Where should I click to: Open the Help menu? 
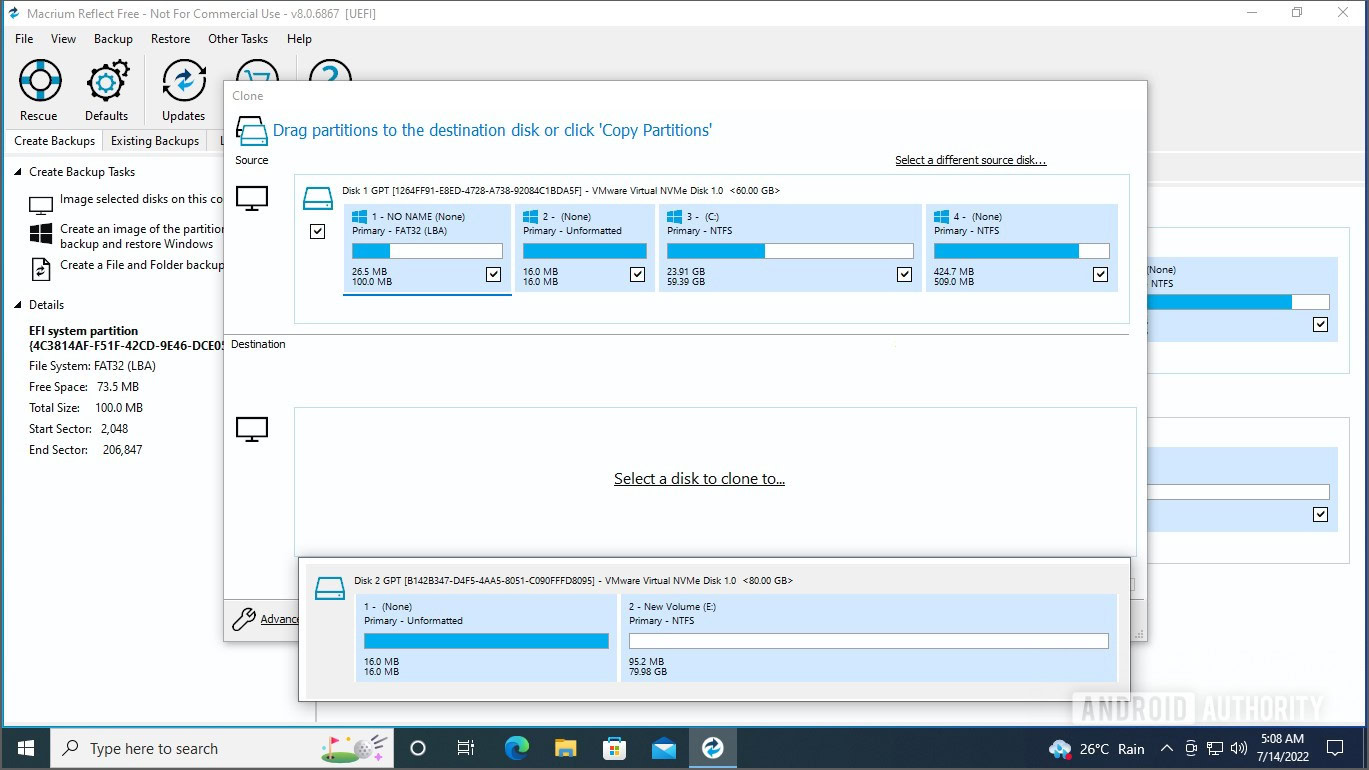(299, 39)
